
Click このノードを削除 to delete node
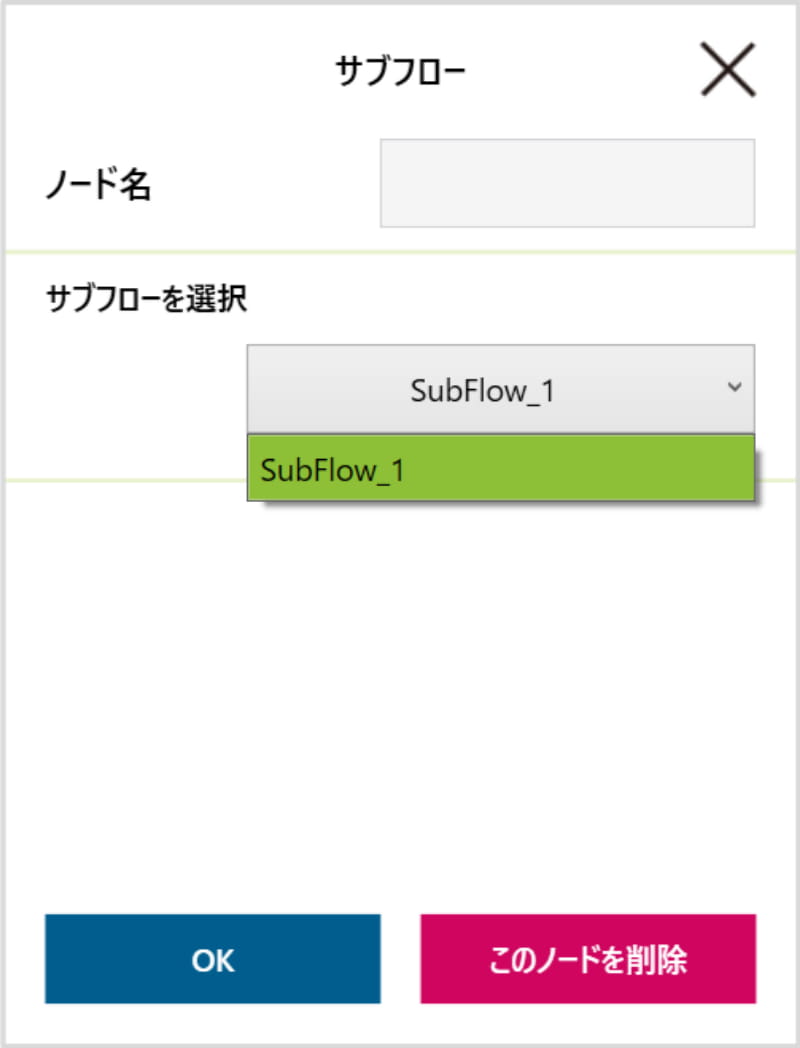click(x=587, y=959)
